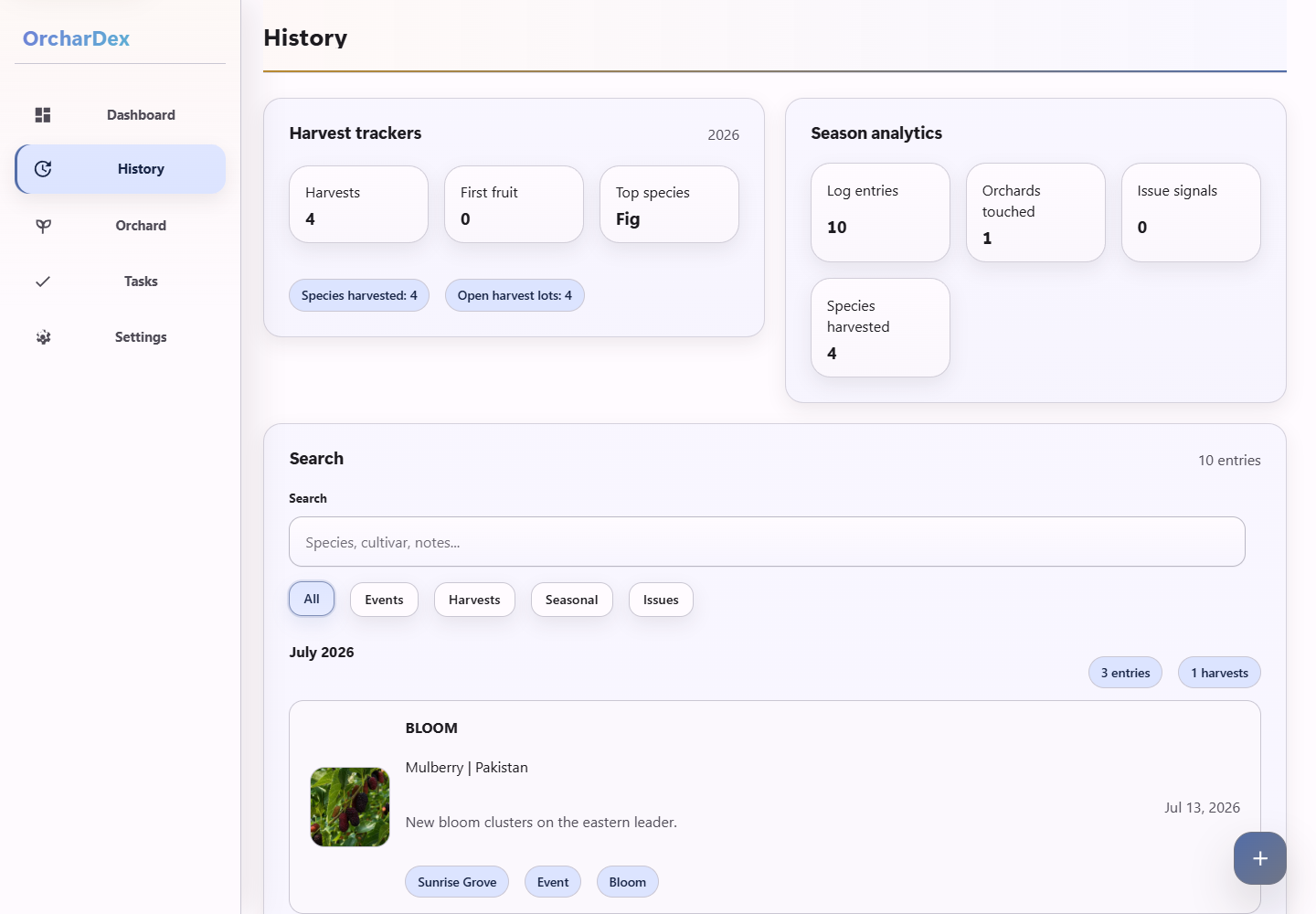Screen dimensions: 1316x914
Task: Focus the species search input field
Action: 767,542
